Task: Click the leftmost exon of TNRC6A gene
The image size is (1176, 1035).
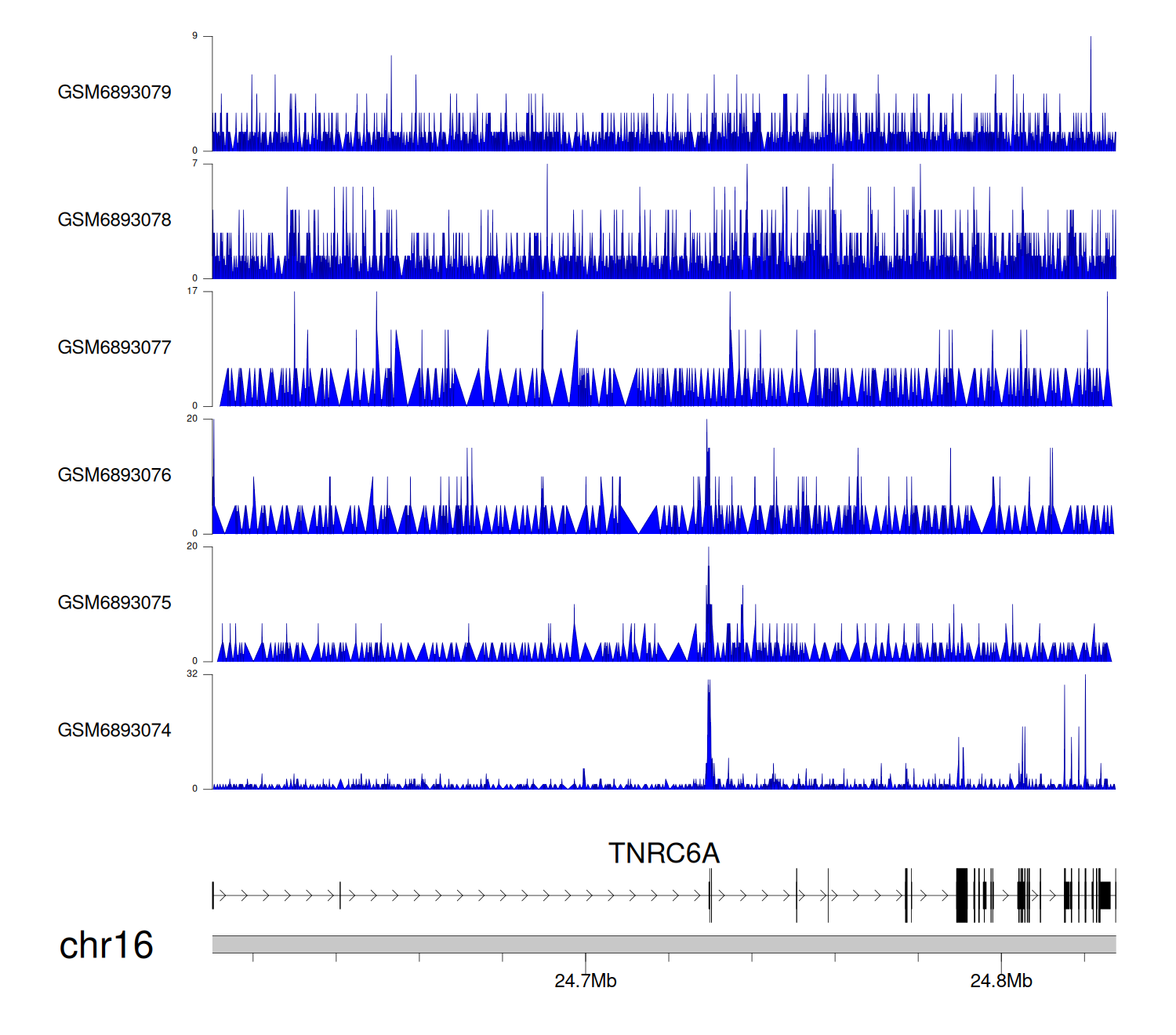Action: pyautogui.click(x=213, y=895)
